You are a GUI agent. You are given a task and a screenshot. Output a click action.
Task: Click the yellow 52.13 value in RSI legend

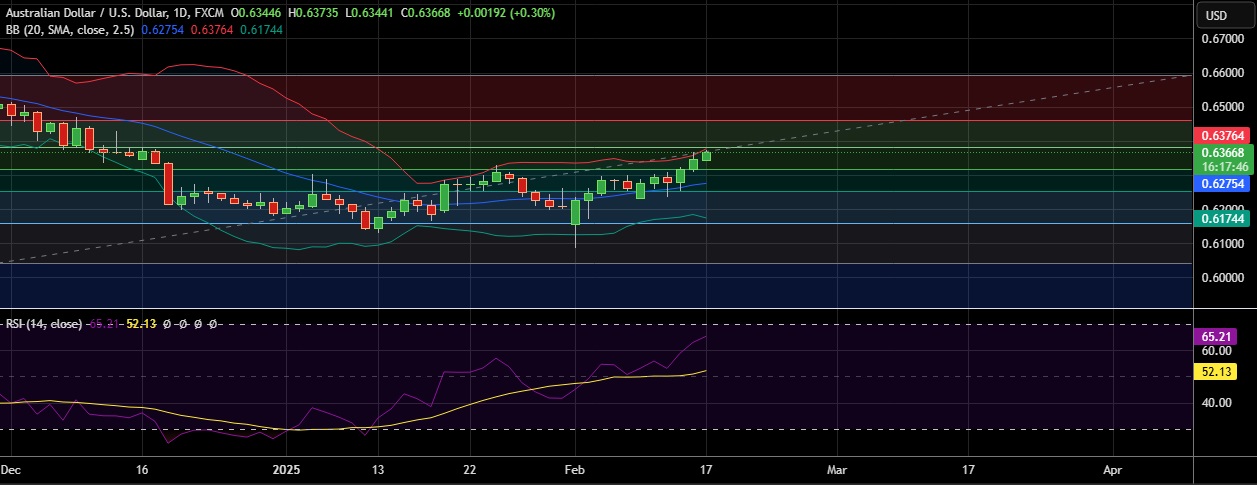[x=141, y=324]
